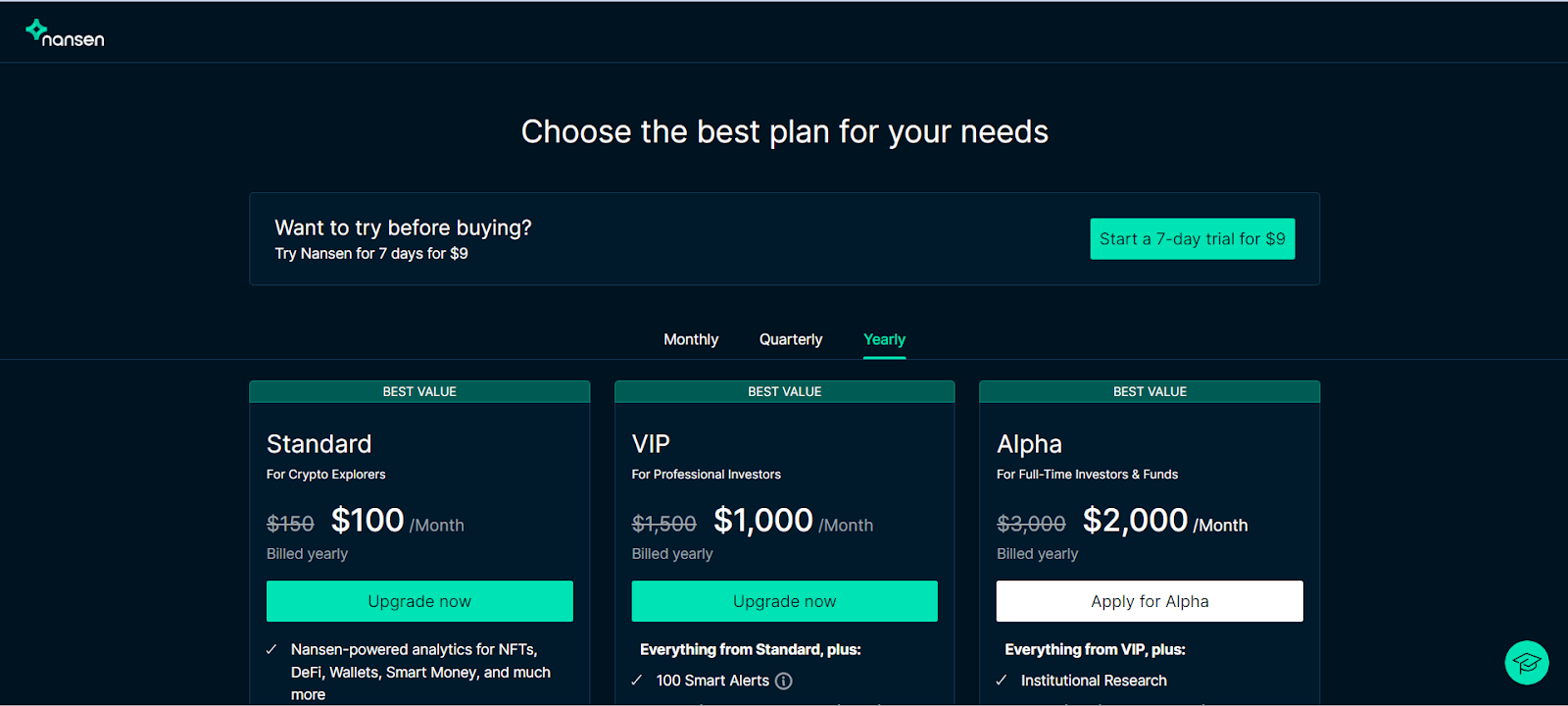
Task: Click the VIP plan title
Action: [651, 444]
